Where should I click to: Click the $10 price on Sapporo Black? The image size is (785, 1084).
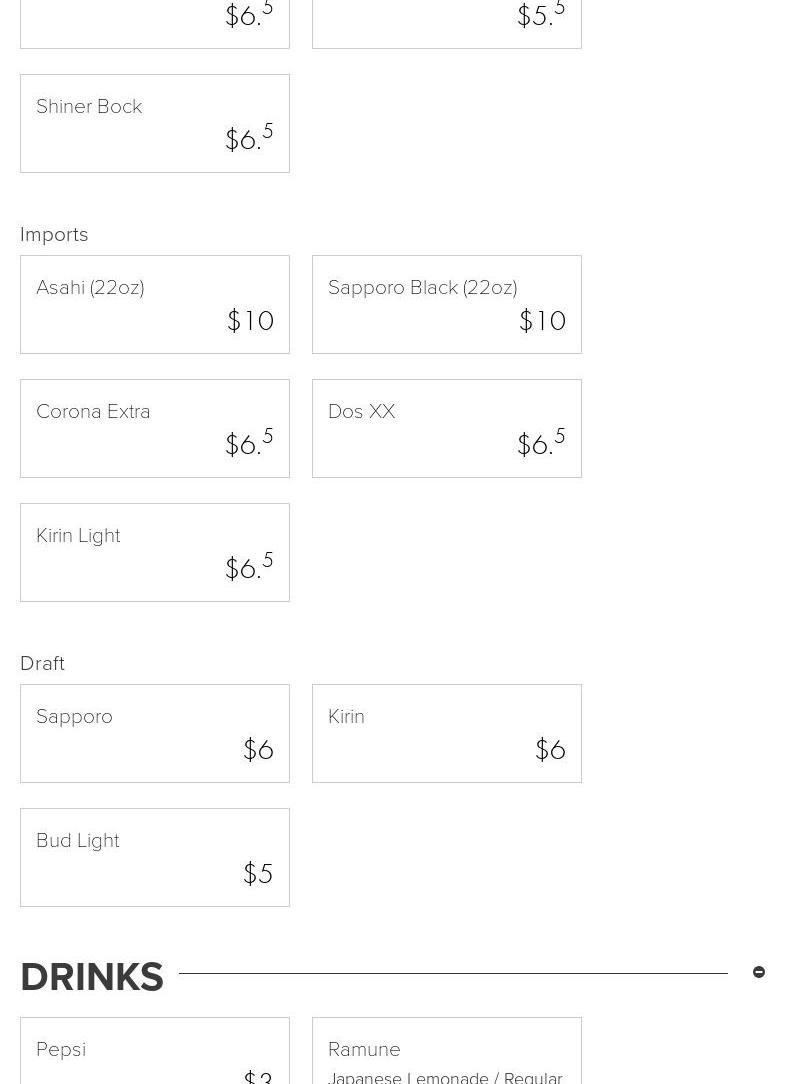543,321
